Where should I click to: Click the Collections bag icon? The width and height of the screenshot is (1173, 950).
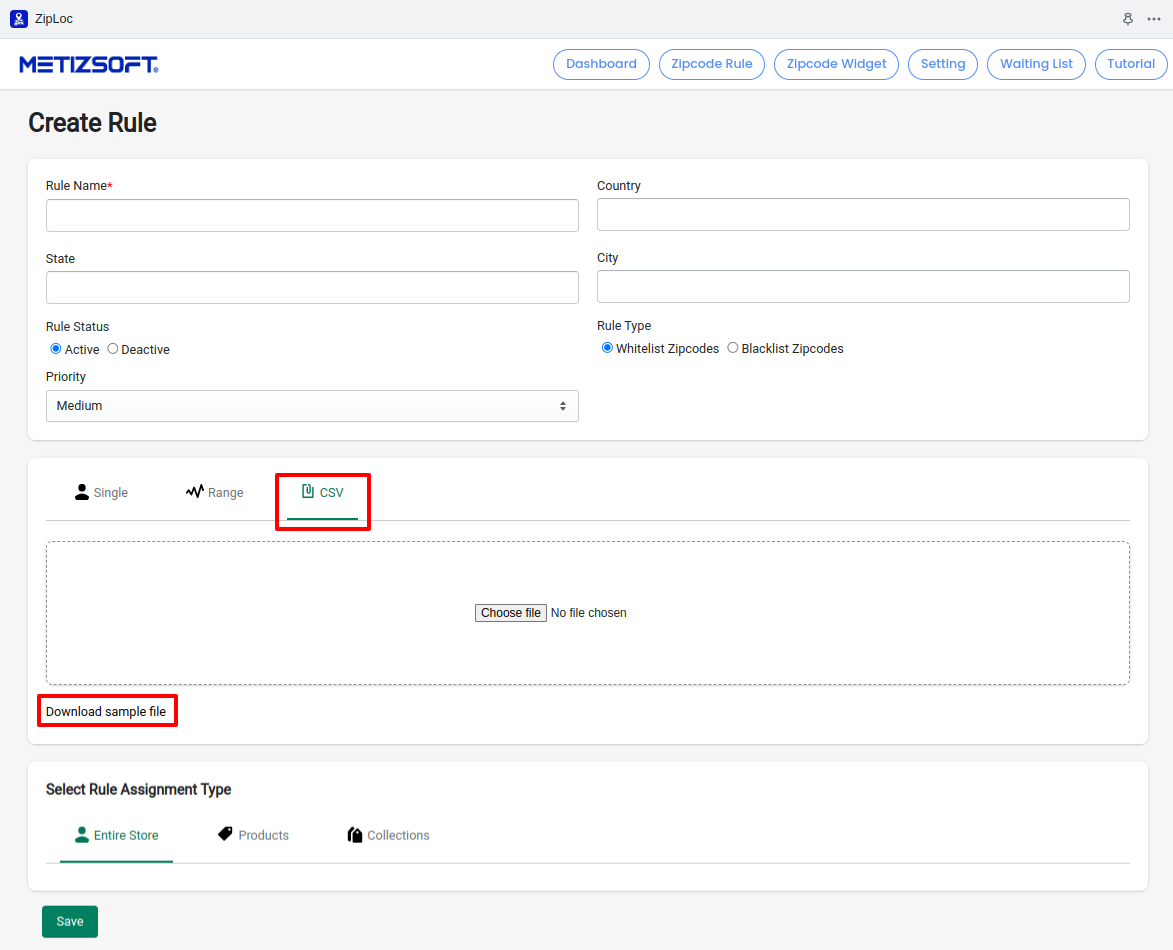[x=355, y=835]
